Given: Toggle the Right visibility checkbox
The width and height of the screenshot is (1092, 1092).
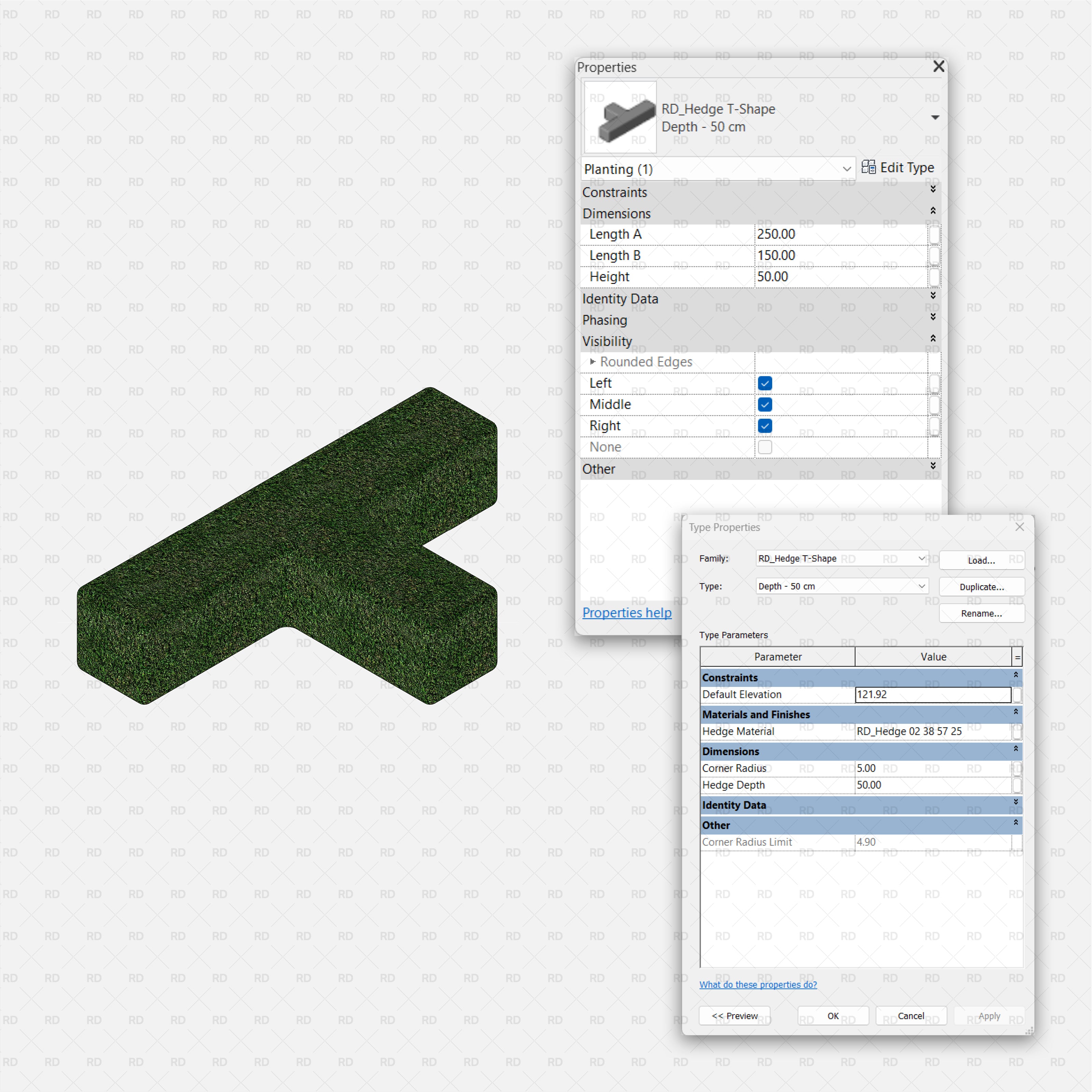Looking at the screenshot, I should tap(765, 426).
